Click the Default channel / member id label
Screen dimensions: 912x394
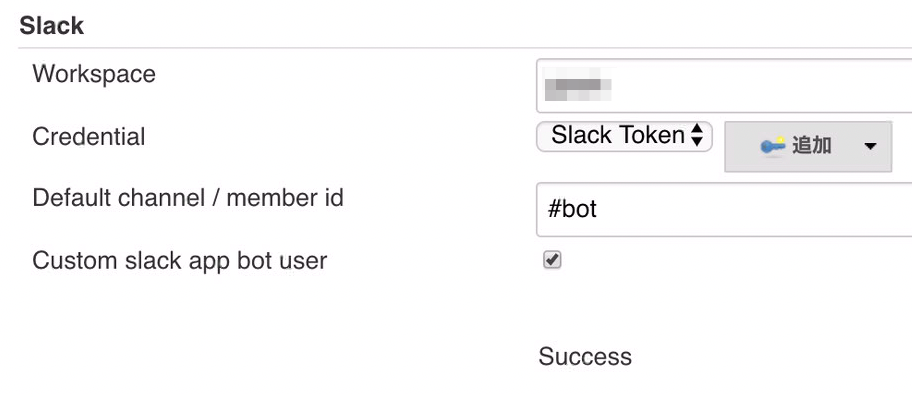[x=188, y=198]
